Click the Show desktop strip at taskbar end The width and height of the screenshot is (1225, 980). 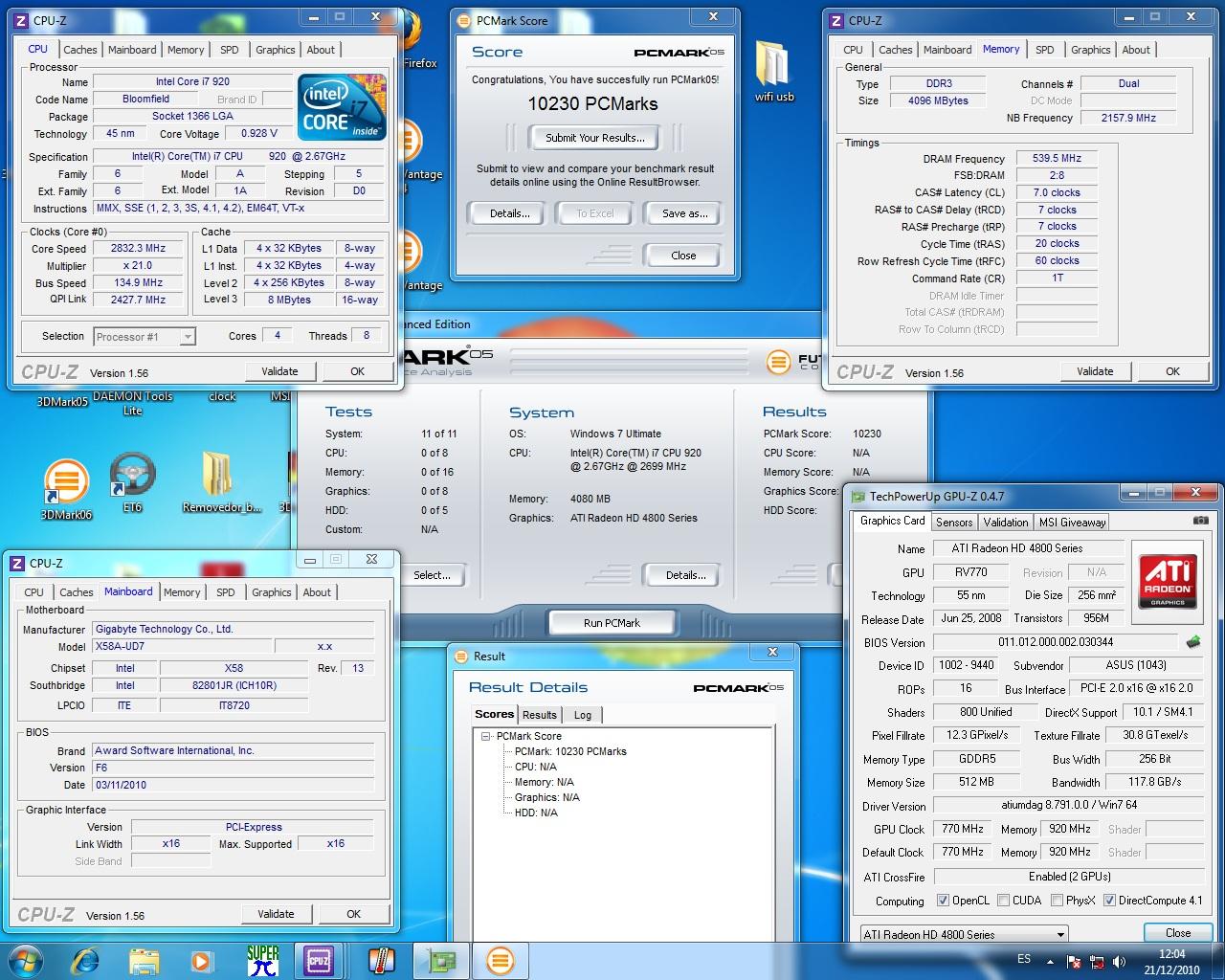tap(1217, 961)
